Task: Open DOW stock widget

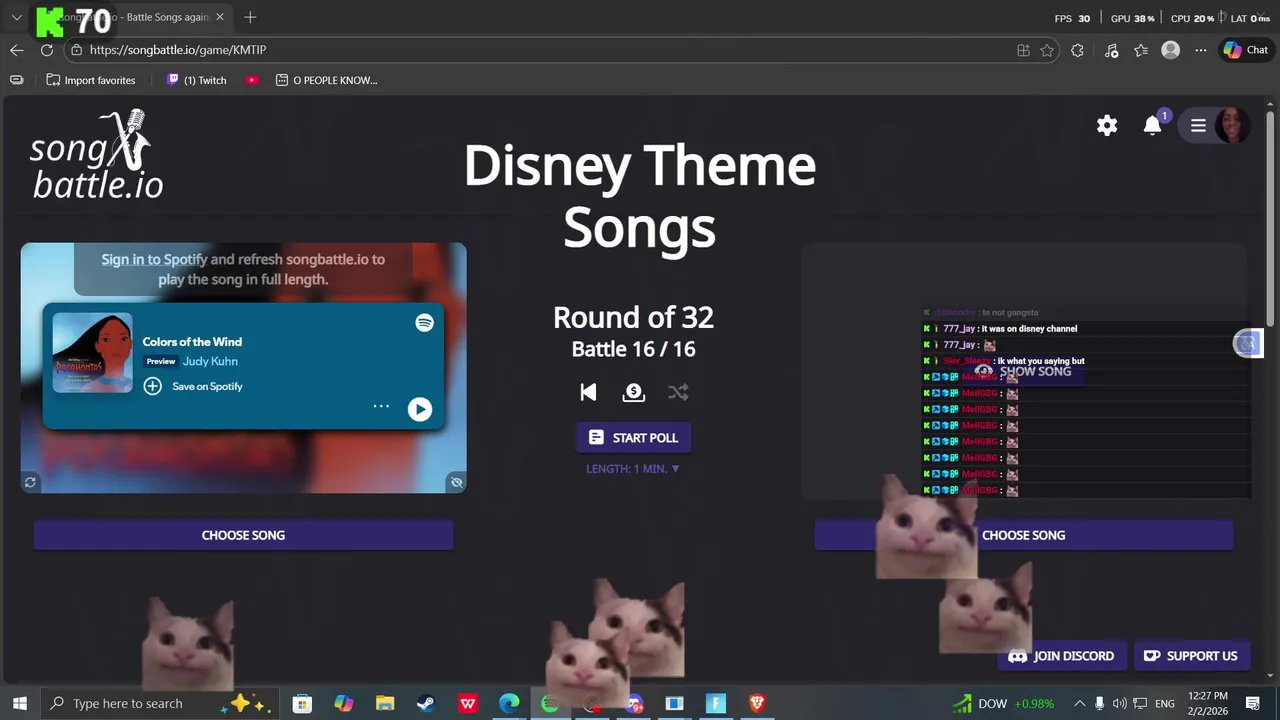Action: (1002, 703)
